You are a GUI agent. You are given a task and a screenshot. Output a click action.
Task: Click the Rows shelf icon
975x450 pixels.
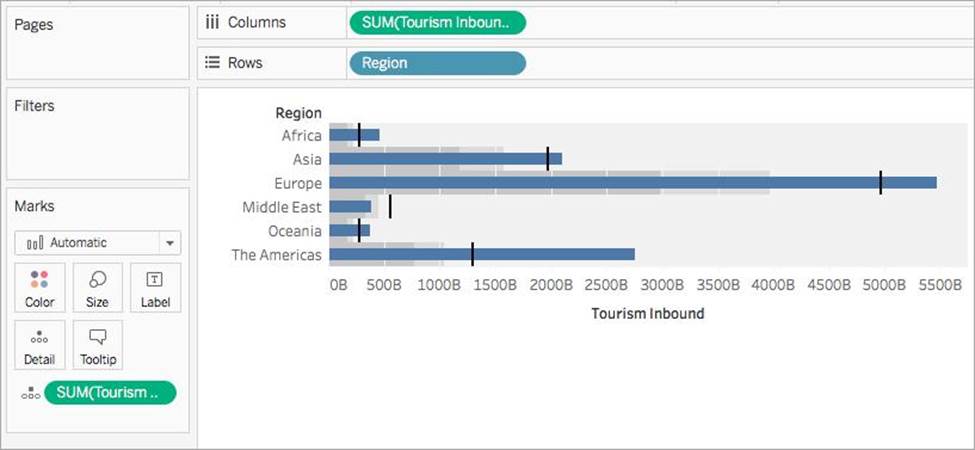[x=212, y=62]
